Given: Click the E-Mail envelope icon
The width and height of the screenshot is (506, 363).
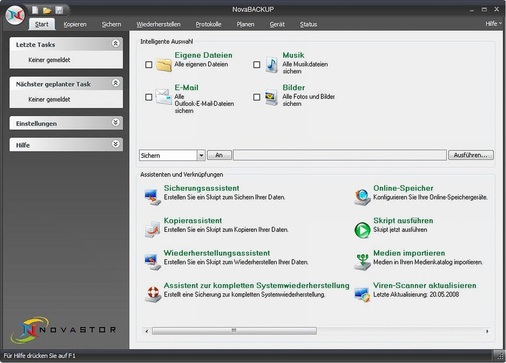Looking at the screenshot, I should point(164,97).
